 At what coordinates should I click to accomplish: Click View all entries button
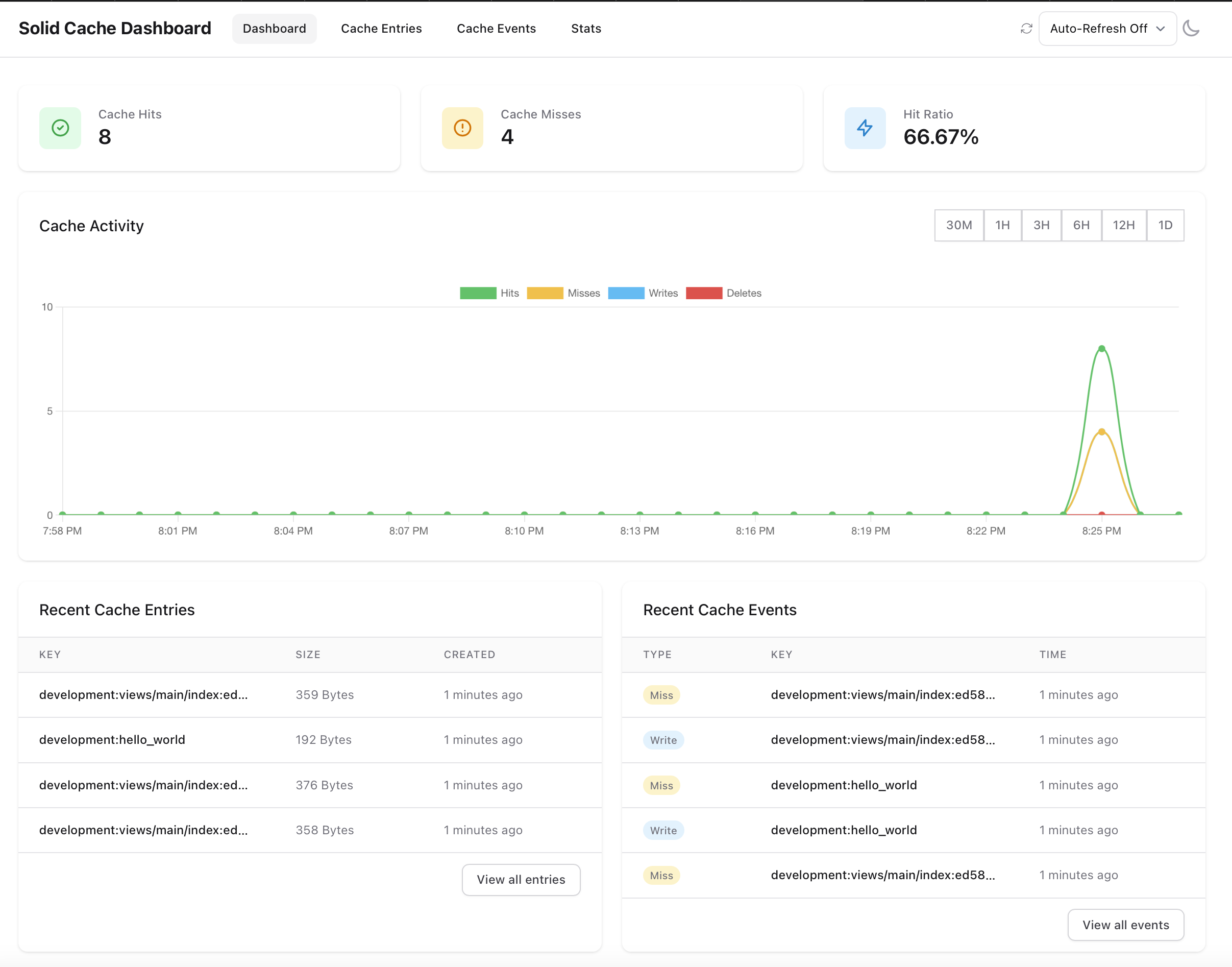(x=521, y=879)
